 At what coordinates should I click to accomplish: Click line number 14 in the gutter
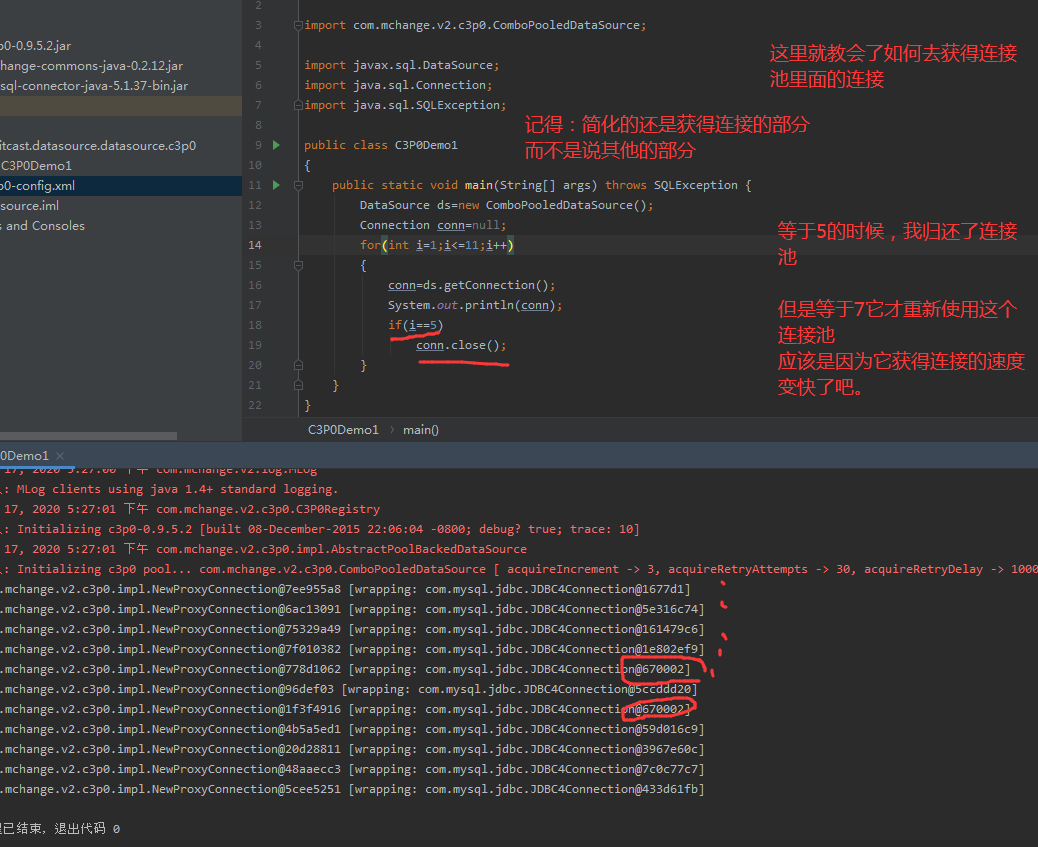pos(255,245)
